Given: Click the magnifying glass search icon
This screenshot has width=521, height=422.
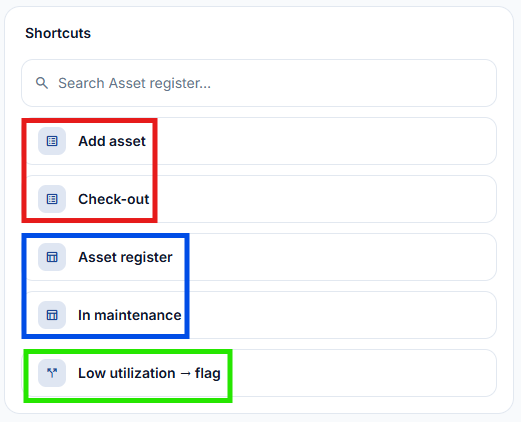Looking at the screenshot, I should pos(42,83).
